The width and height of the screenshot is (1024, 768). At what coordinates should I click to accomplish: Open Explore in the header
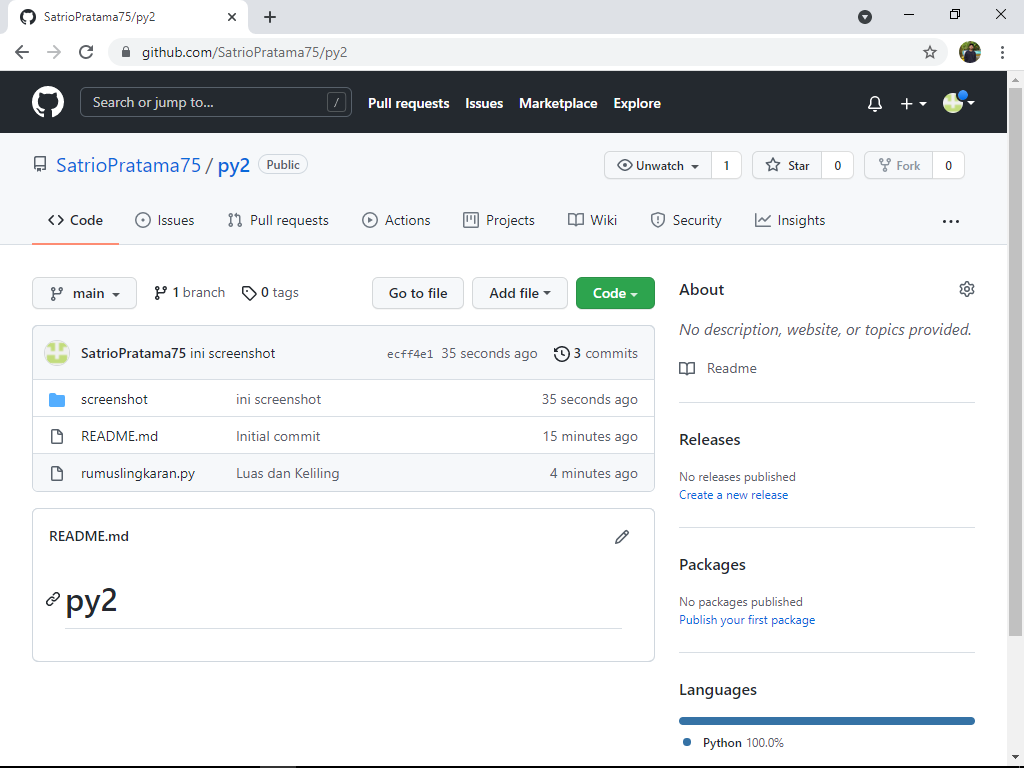click(x=637, y=103)
